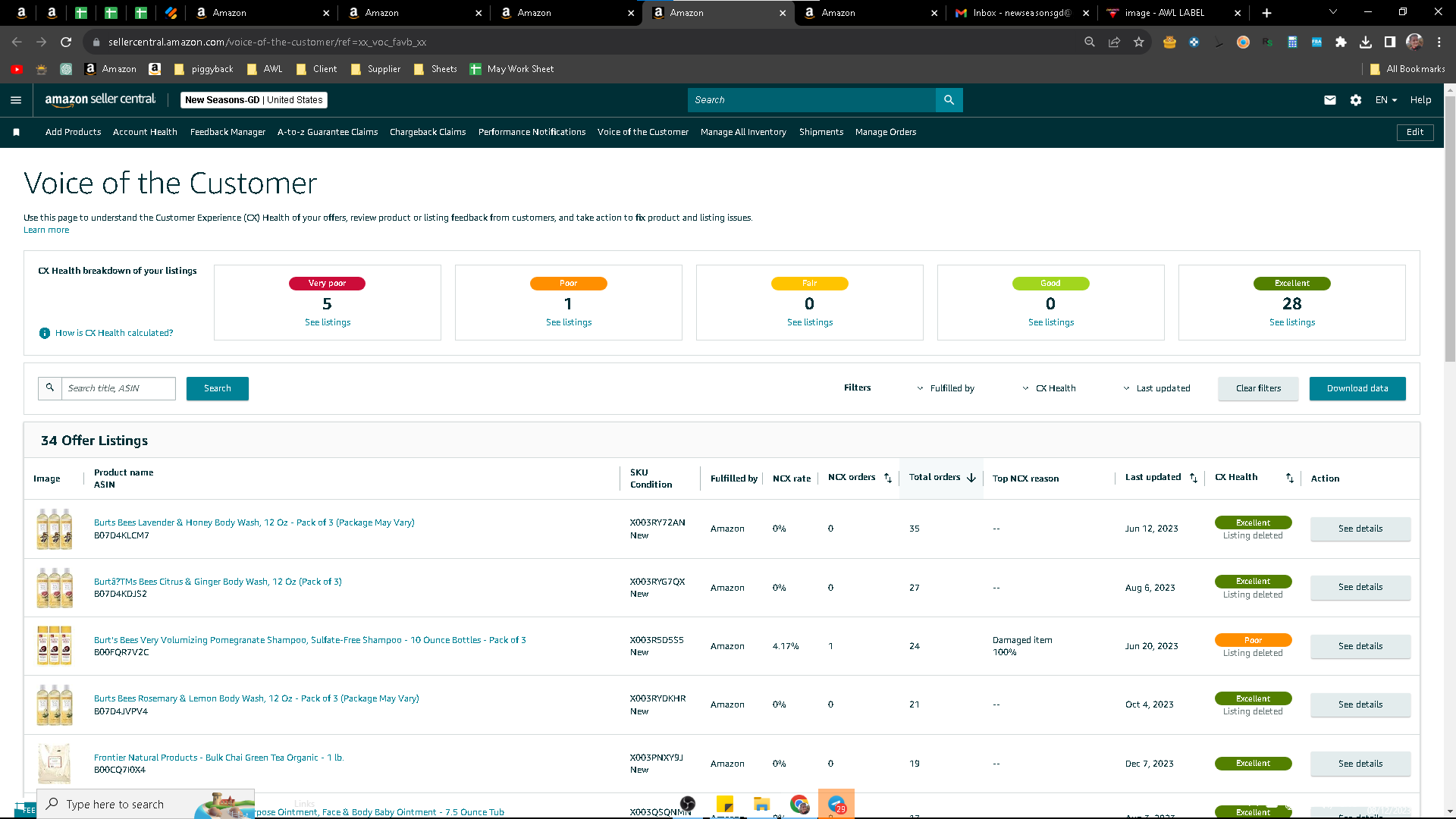This screenshot has height=819, width=1456.
Task: Open the settings gear icon
Action: [1356, 100]
